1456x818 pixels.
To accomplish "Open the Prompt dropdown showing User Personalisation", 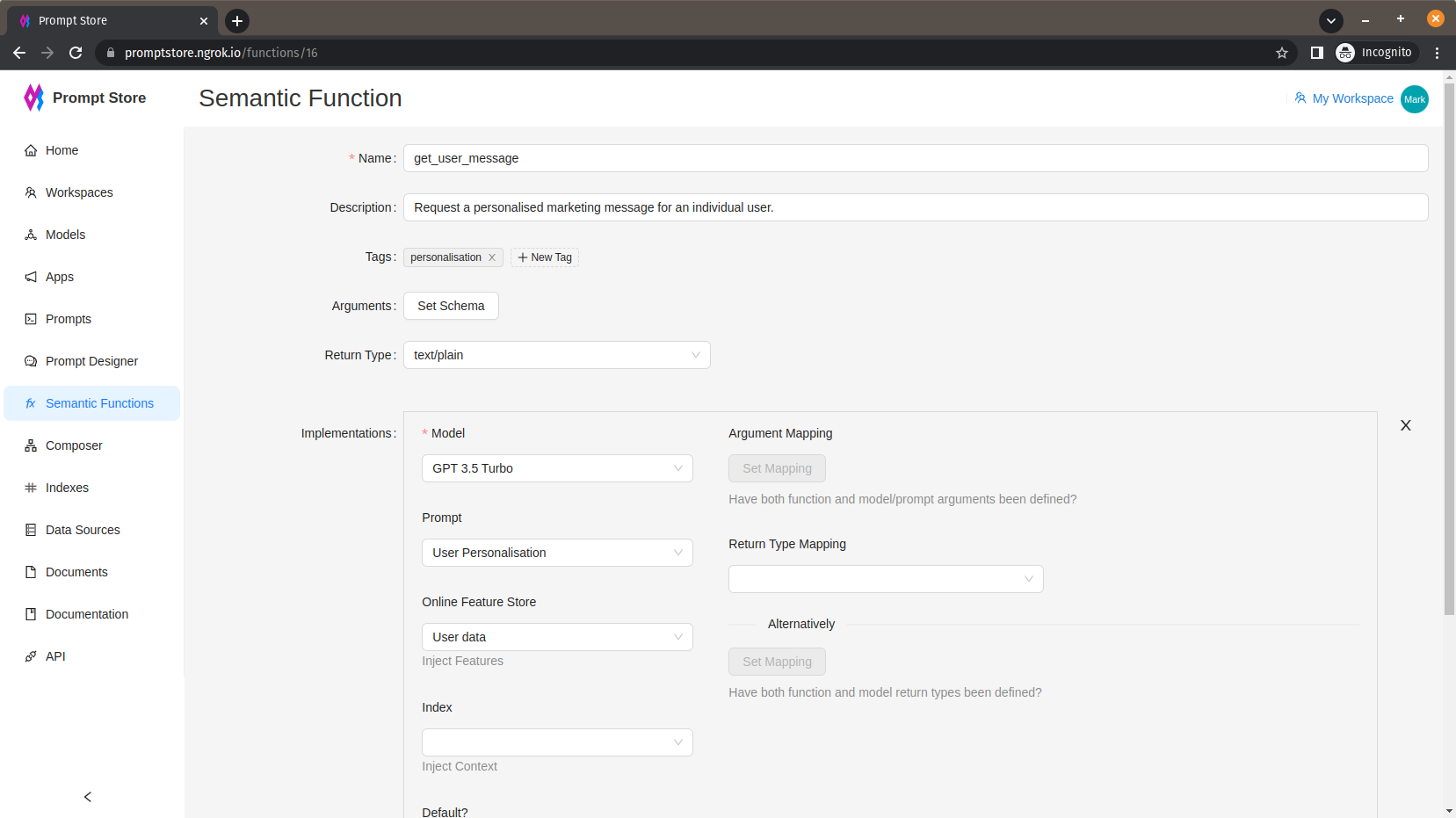I will (x=557, y=553).
